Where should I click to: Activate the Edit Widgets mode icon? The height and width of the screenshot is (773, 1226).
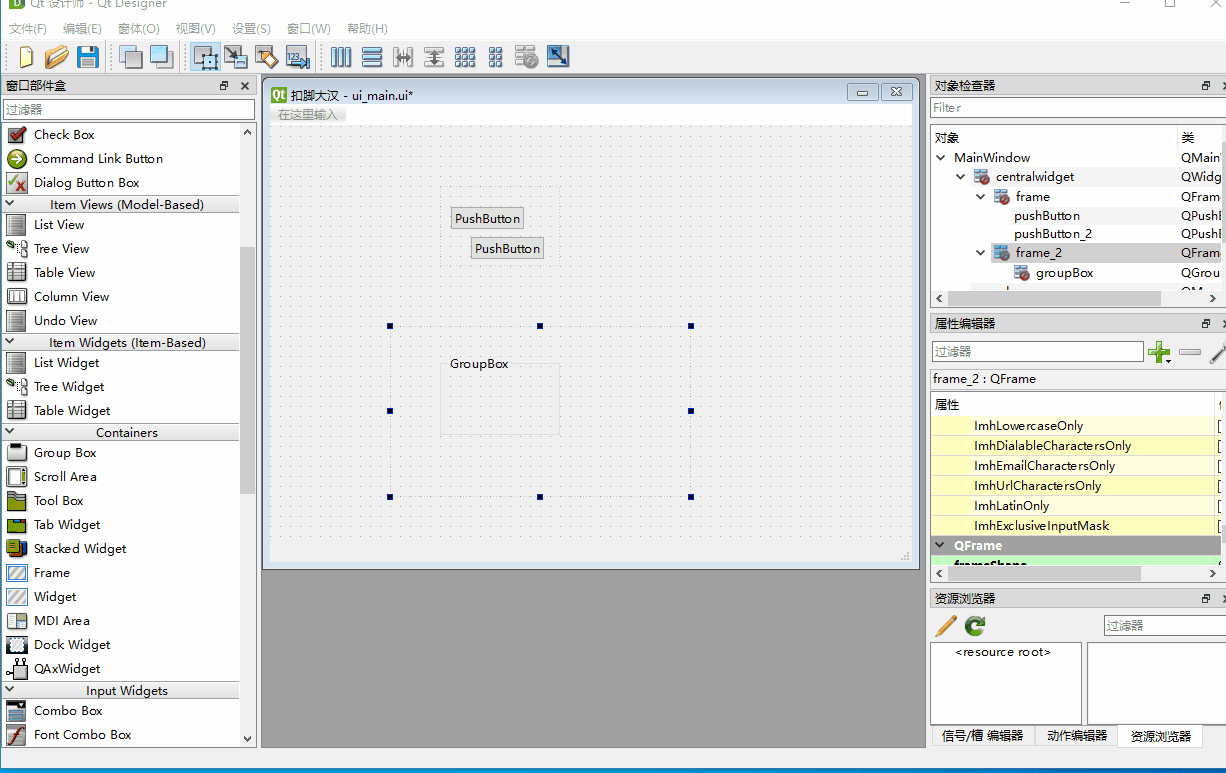tap(205, 57)
